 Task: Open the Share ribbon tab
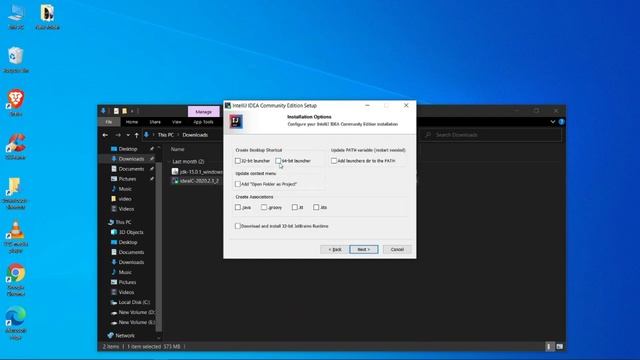tap(155, 122)
